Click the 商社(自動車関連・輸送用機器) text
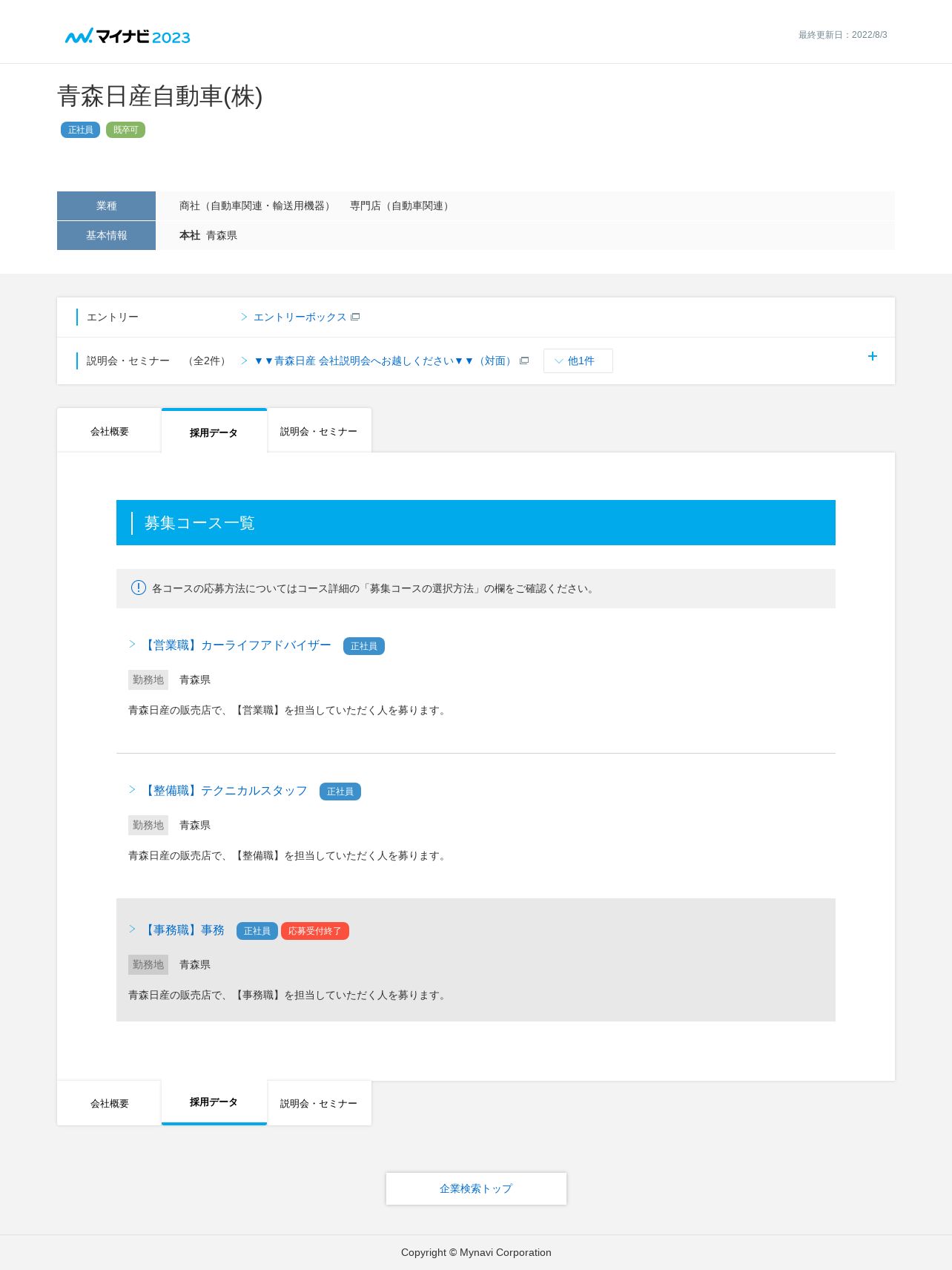The image size is (952, 1270). [x=257, y=205]
